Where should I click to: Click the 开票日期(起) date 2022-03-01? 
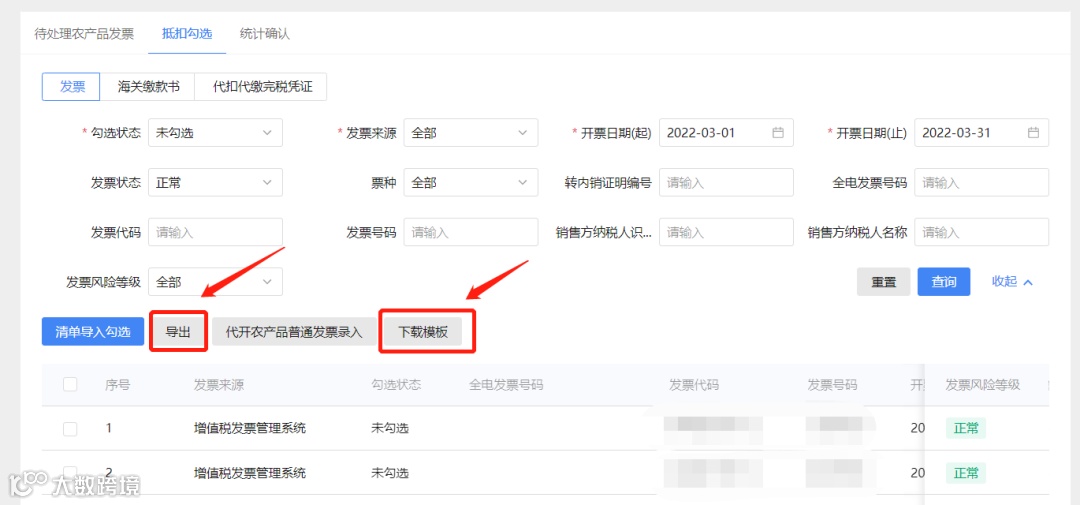click(701, 133)
